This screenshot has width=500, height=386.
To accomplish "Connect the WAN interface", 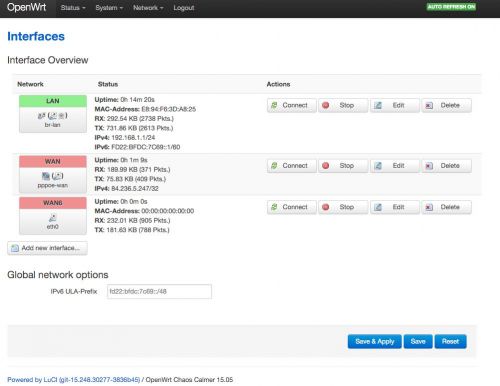I will point(292,166).
